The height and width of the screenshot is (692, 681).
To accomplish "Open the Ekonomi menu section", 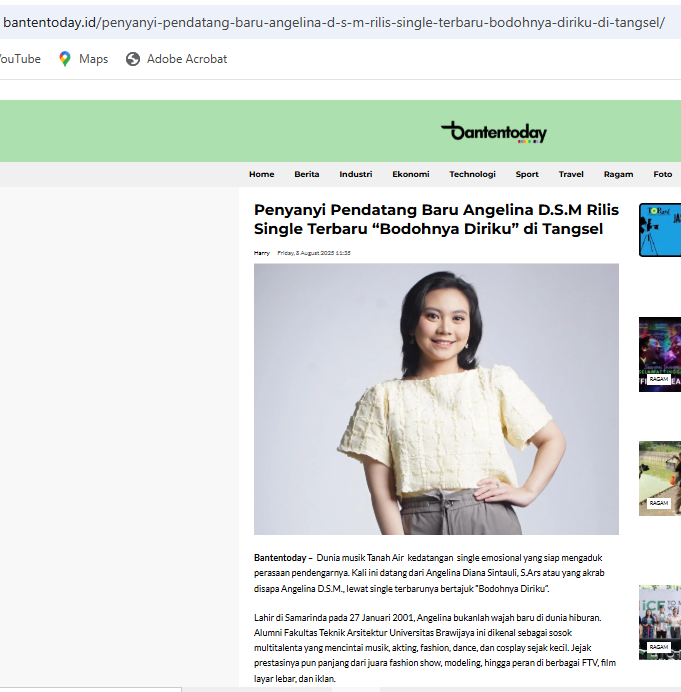I will coord(410,174).
